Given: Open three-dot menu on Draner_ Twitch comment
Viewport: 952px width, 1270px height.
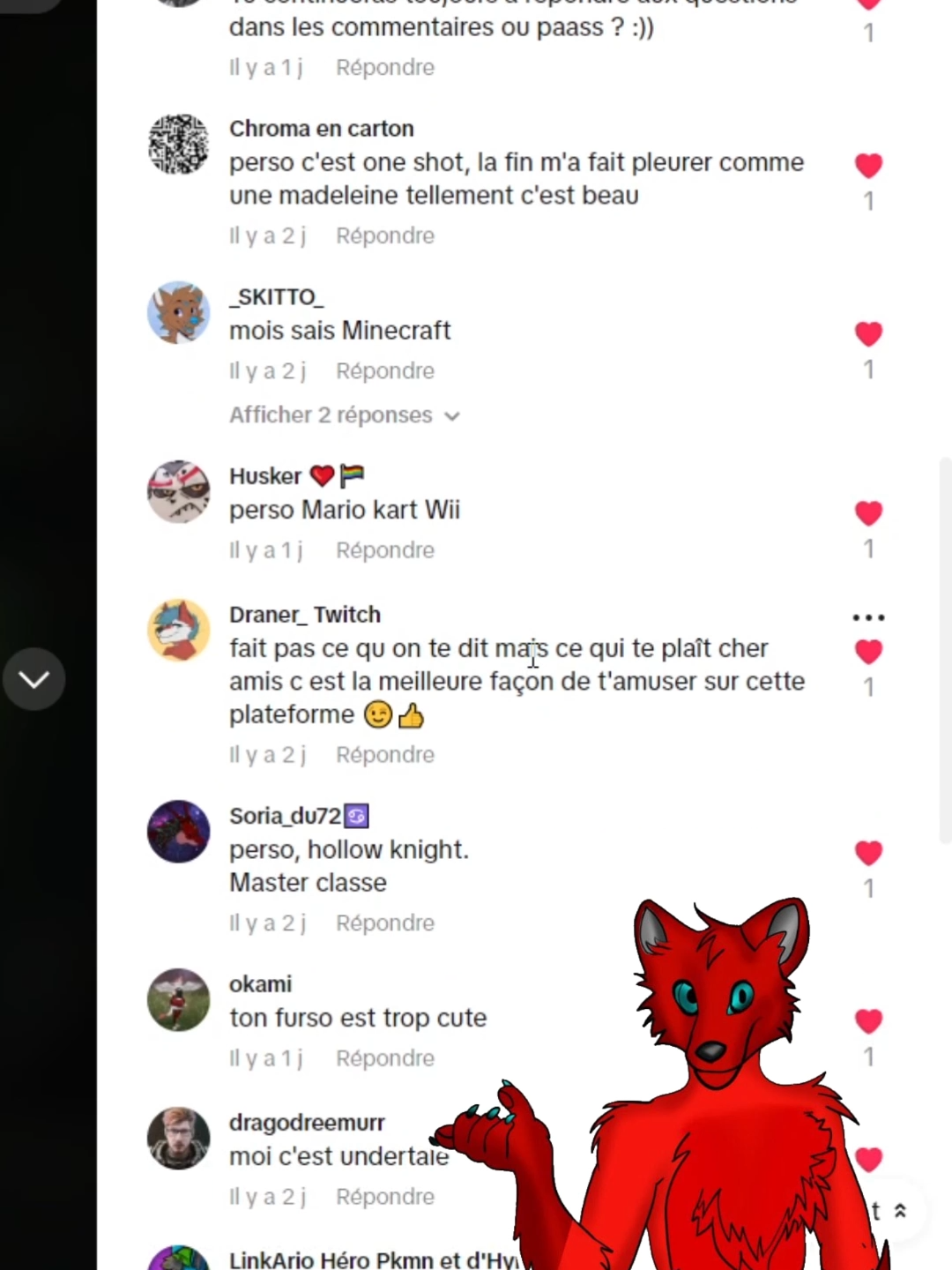Looking at the screenshot, I should coord(868,617).
